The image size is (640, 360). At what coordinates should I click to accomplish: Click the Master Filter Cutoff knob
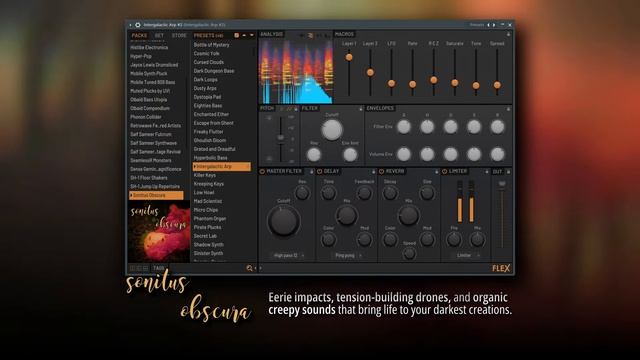tap(284, 221)
